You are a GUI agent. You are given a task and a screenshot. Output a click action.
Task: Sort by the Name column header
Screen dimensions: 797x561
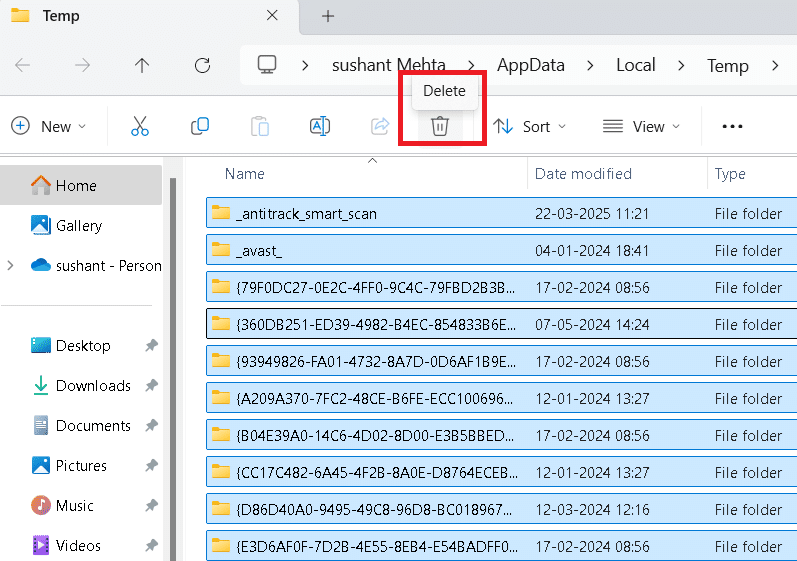(245, 174)
